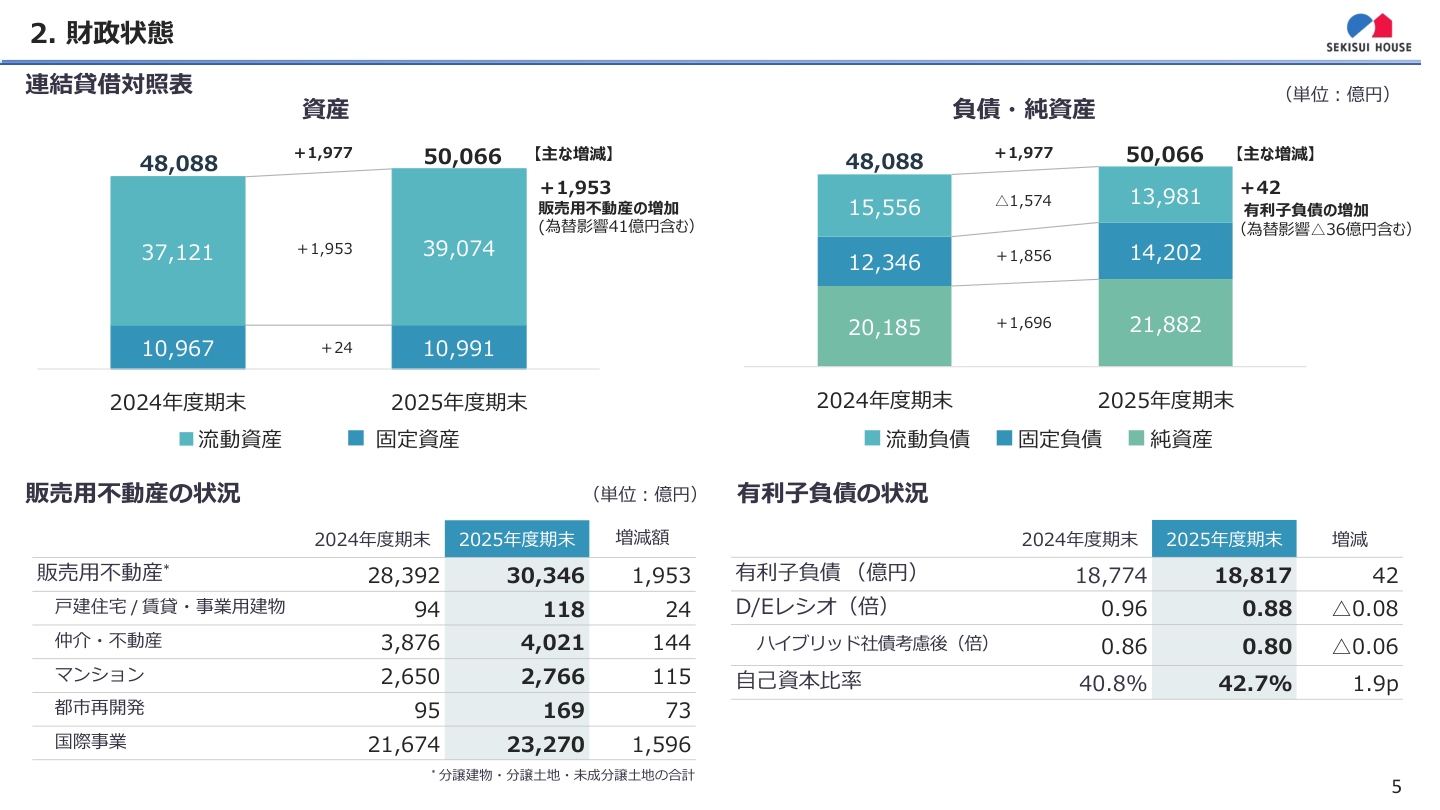Select the 15,556 current liabilities bar segment
Screen dimensions: 1440x810
[x=884, y=207]
